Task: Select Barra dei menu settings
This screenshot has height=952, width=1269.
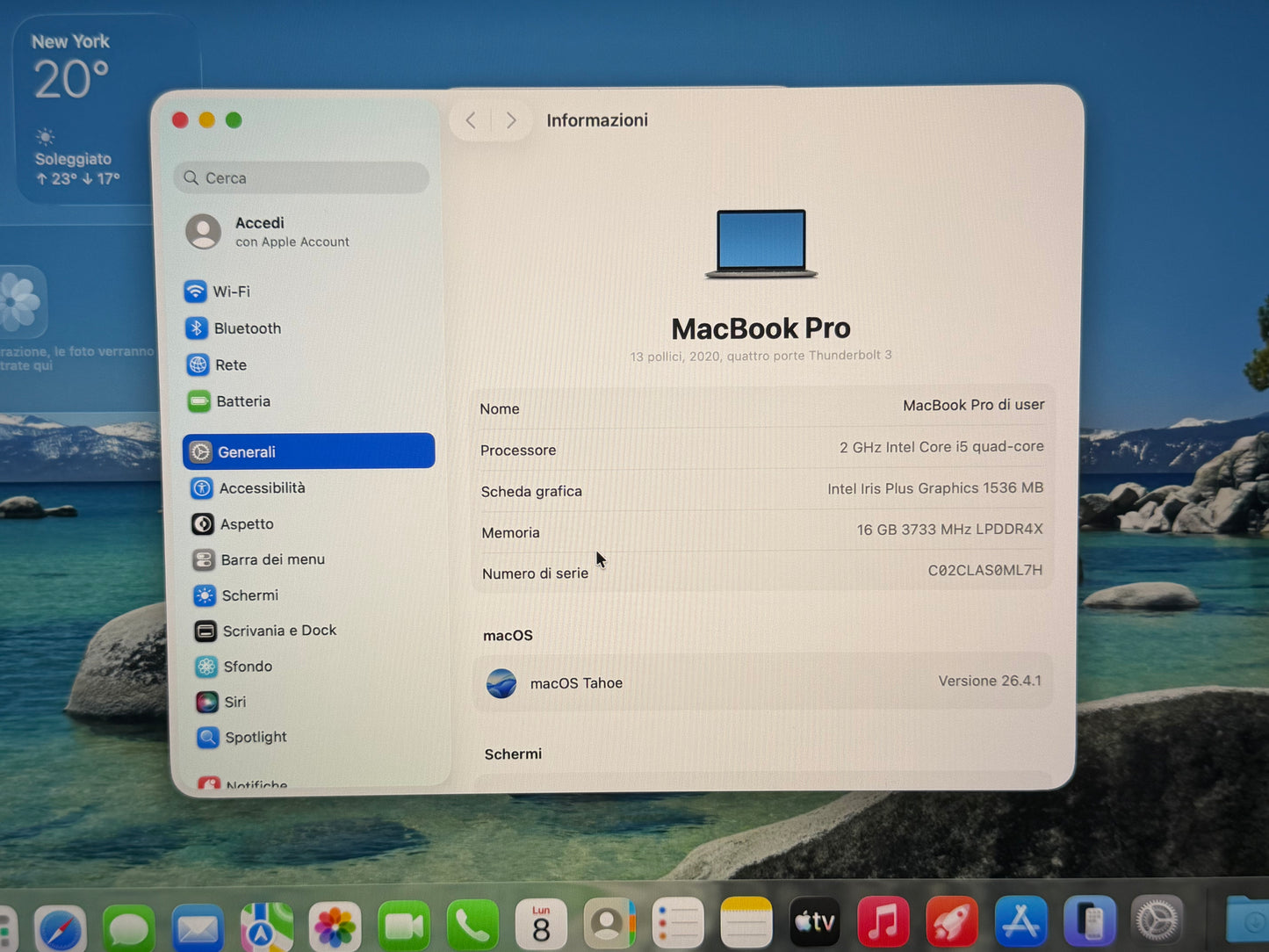Action: tap(259, 559)
